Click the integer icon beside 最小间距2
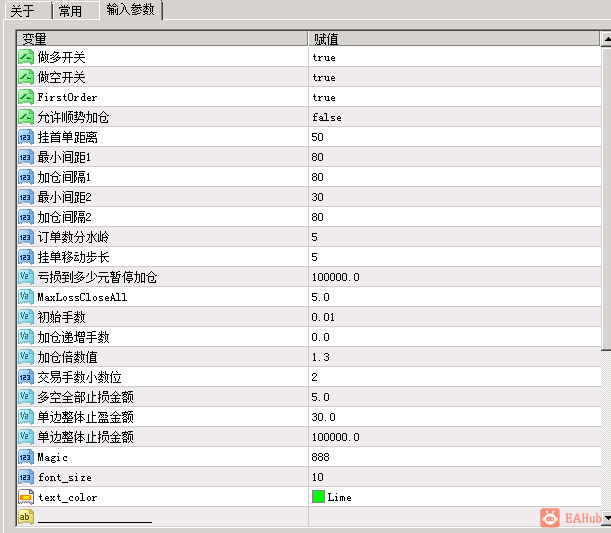 tap(26, 197)
